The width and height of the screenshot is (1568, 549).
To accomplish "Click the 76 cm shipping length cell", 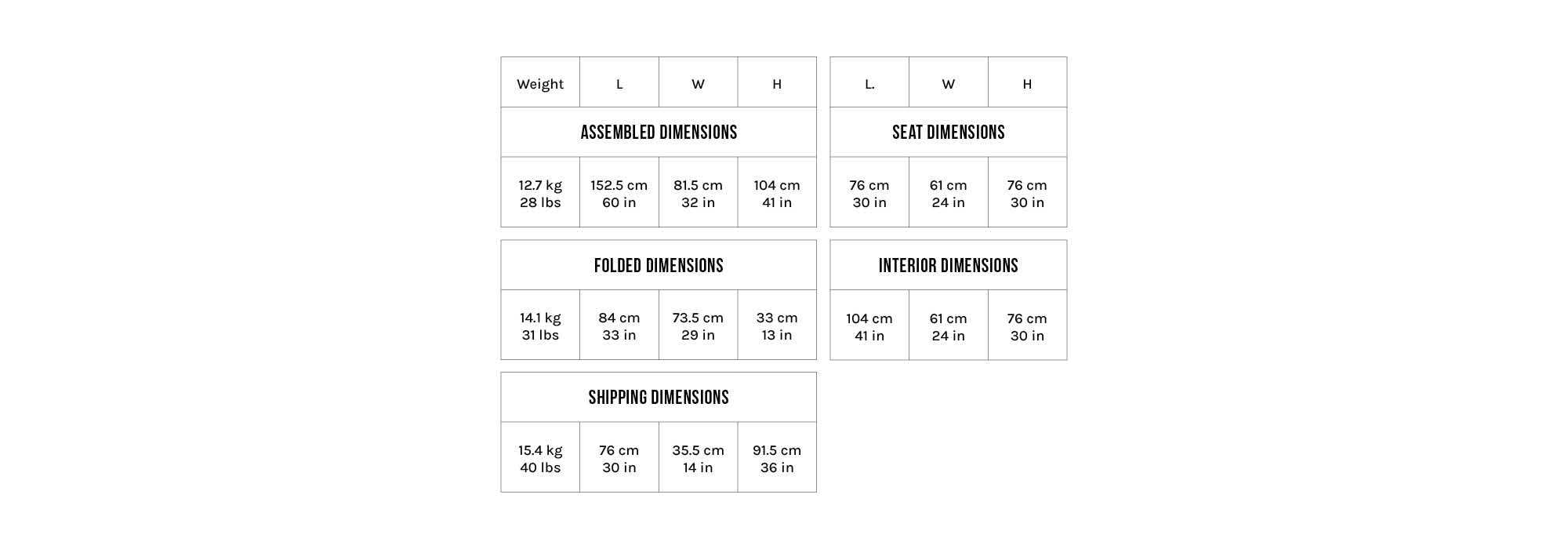I will 619,459.
